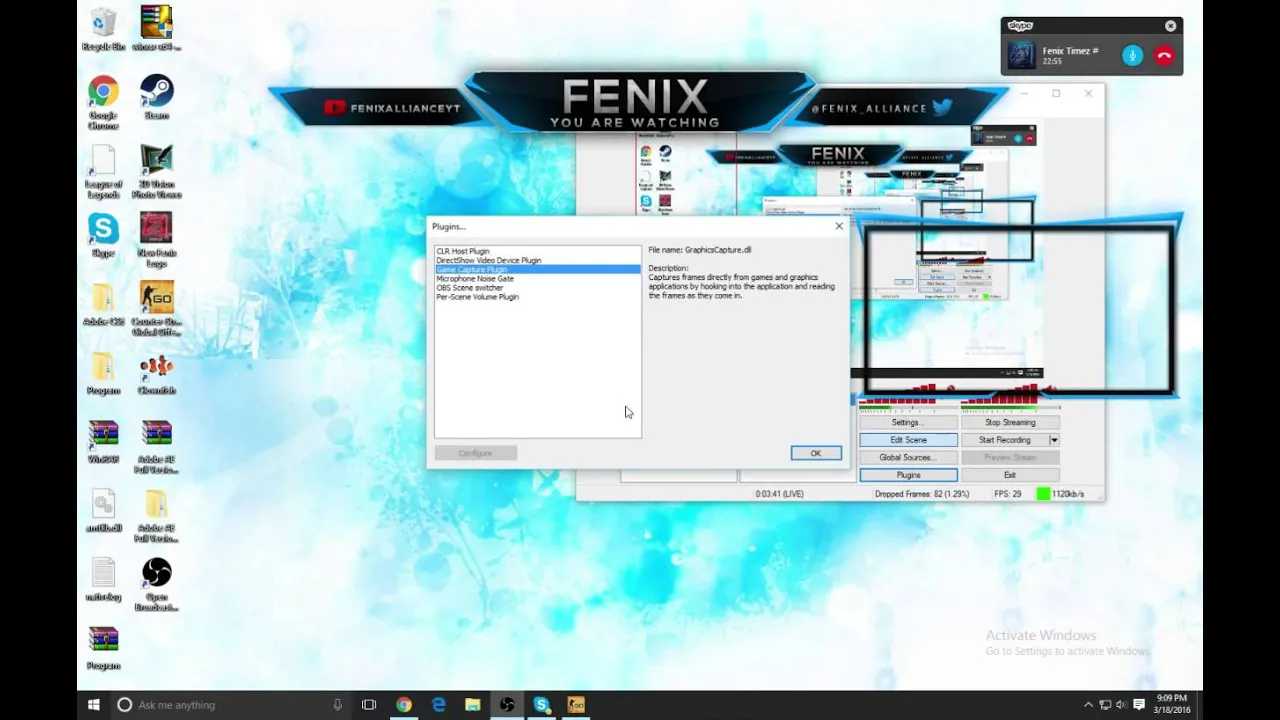Expand the Start Recording dropdown arrow
Image resolution: width=1280 pixels, height=720 pixels.
click(1054, 440)
